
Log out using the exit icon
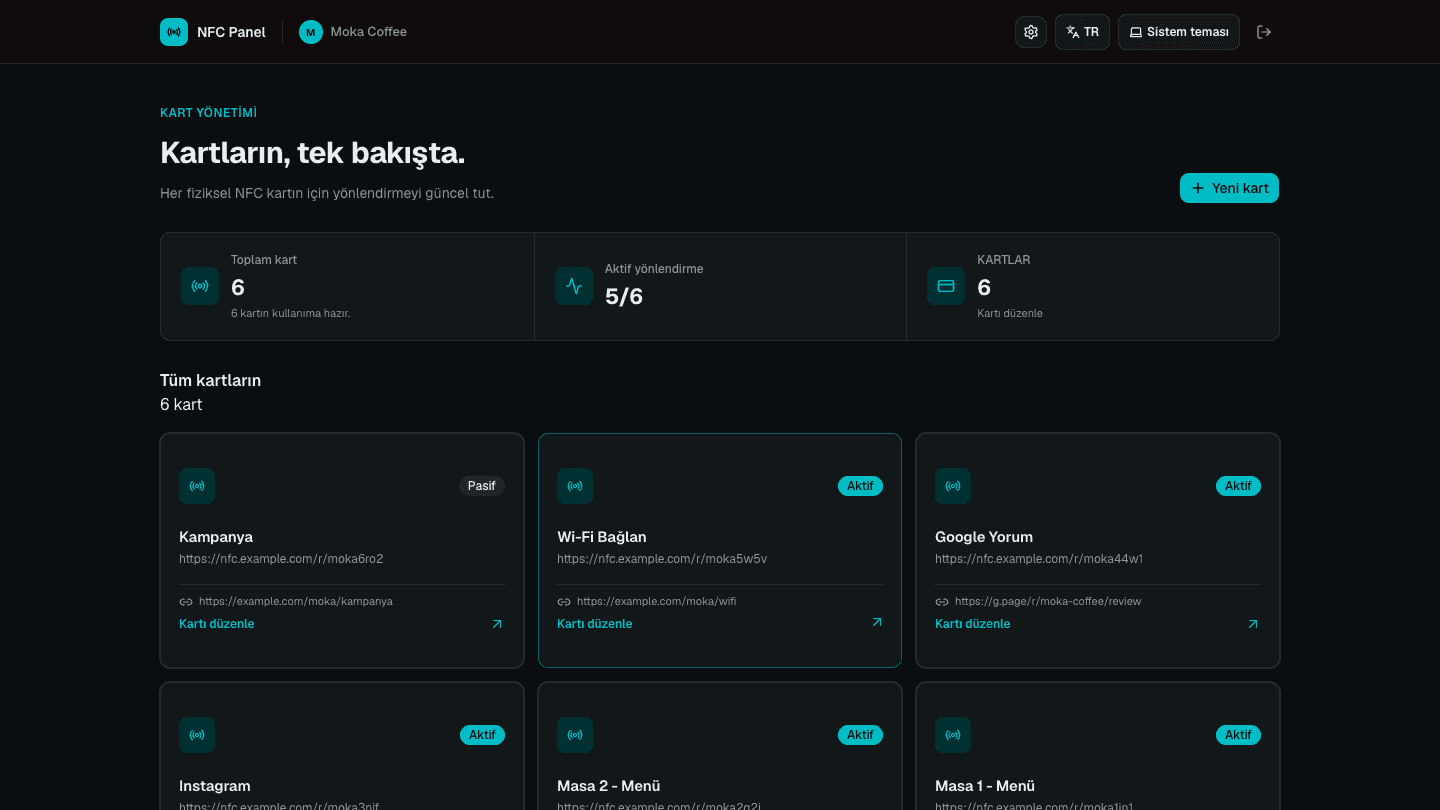point(1264,32)
